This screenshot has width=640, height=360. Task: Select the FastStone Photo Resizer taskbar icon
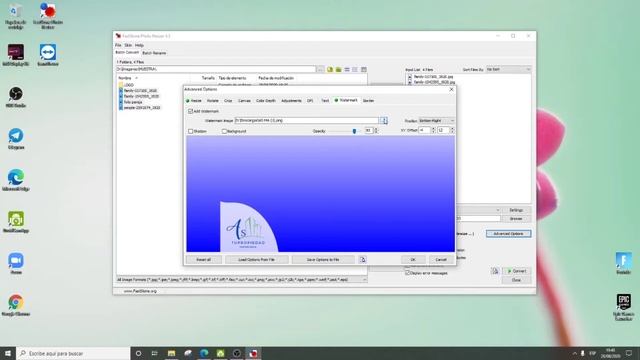pyautogui.click(x=253, y=353)
